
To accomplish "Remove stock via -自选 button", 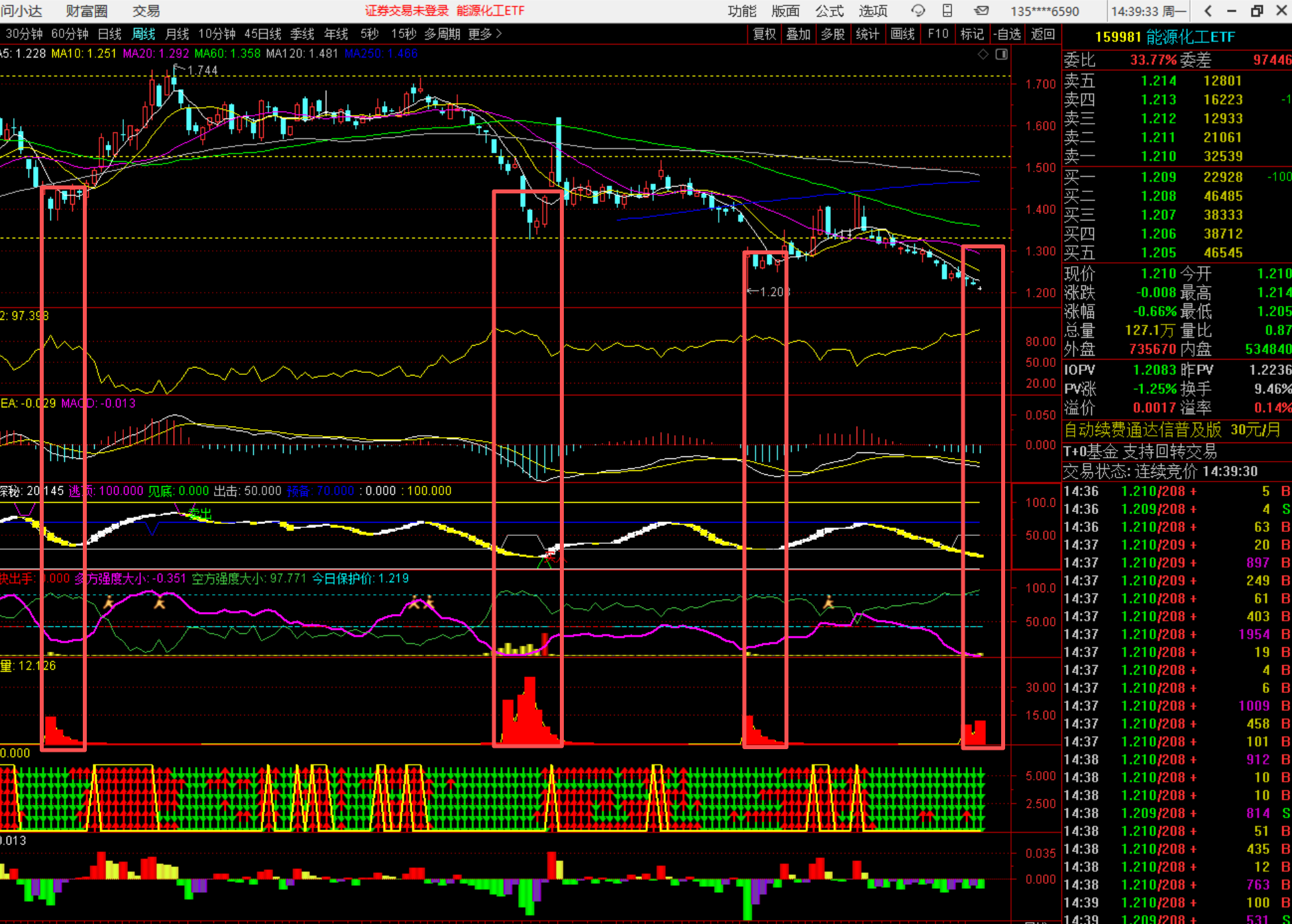I will tap(1008, 34).
